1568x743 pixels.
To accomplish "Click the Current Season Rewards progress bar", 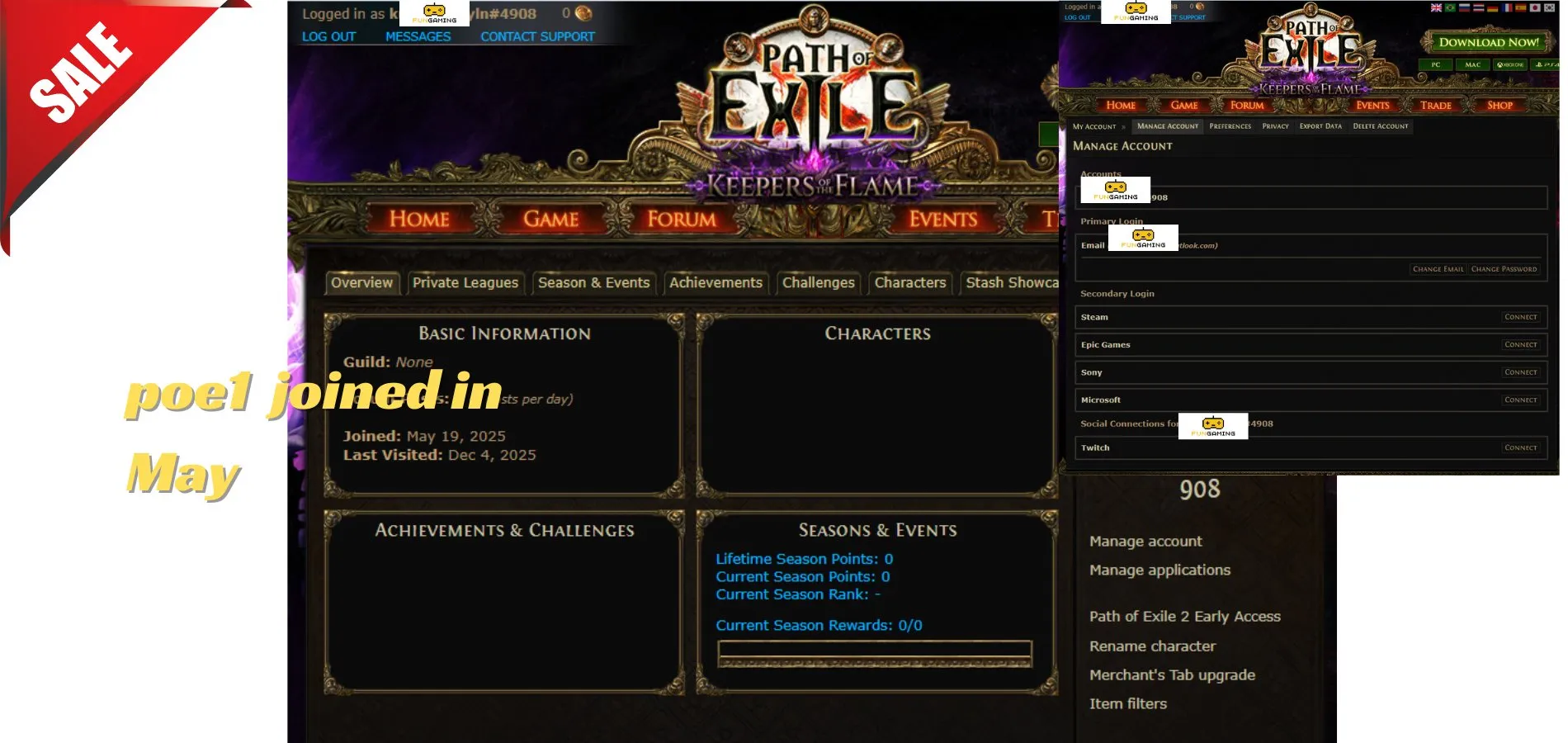I will 875,653.
